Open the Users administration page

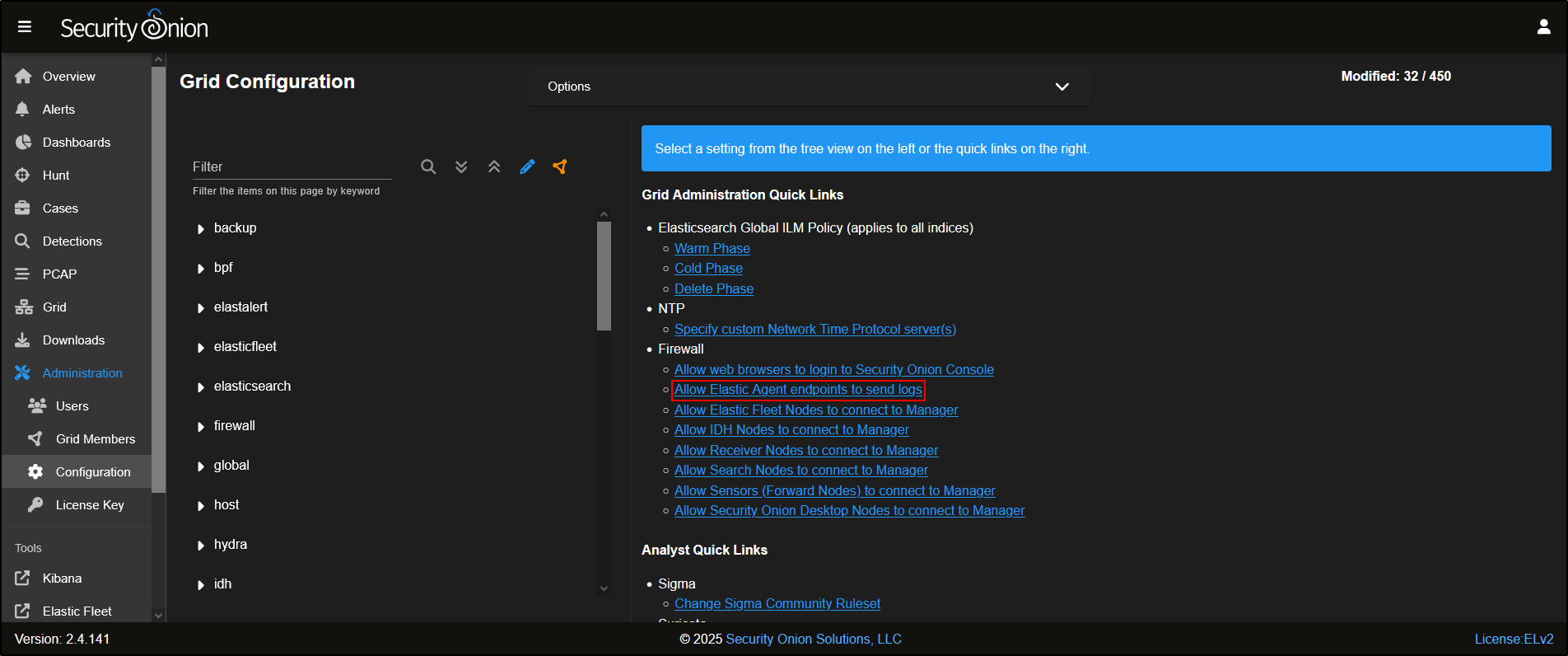pos(72,406)
